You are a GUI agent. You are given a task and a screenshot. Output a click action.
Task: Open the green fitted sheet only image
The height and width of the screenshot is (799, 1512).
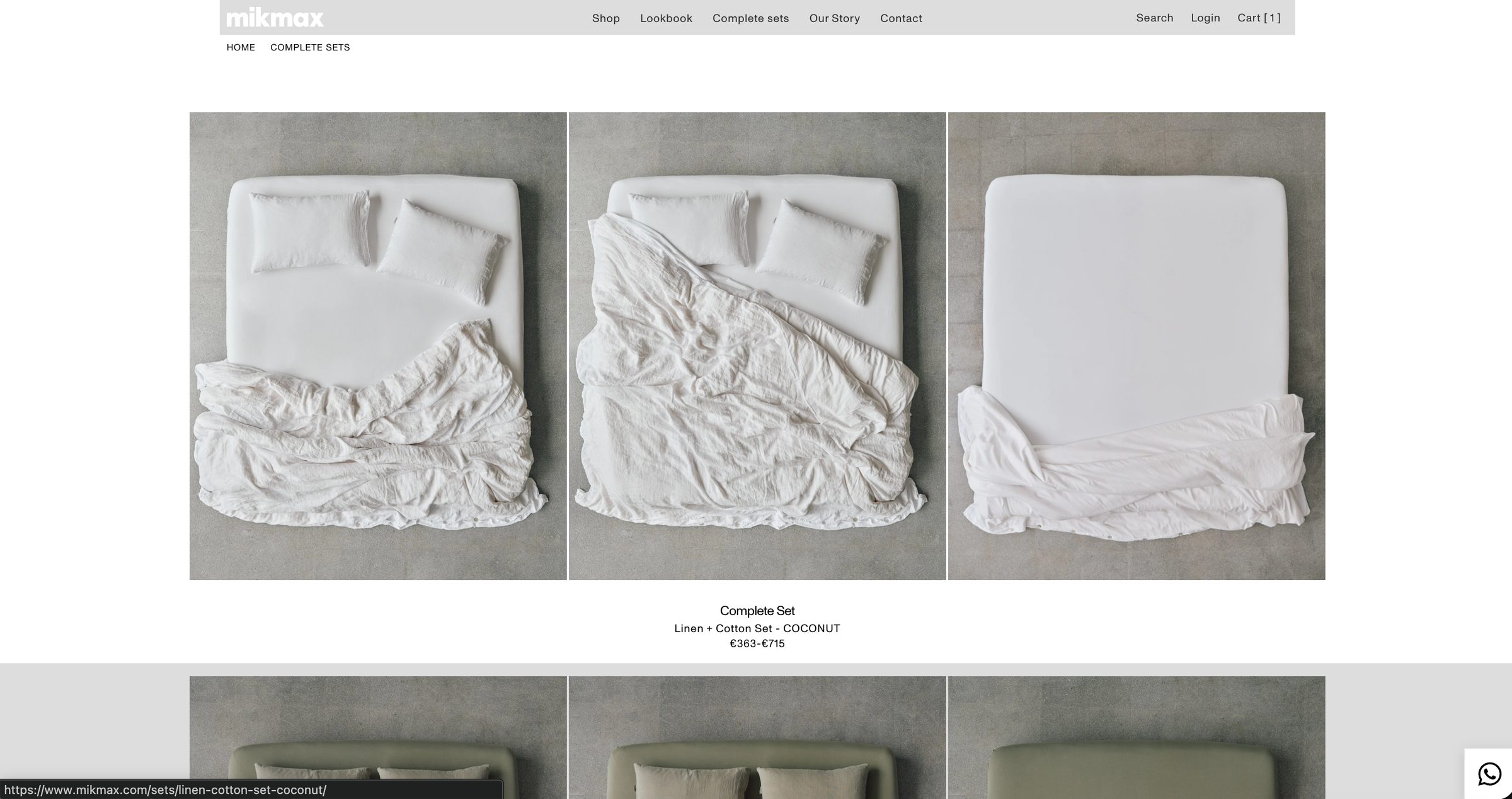[1137, 737]
